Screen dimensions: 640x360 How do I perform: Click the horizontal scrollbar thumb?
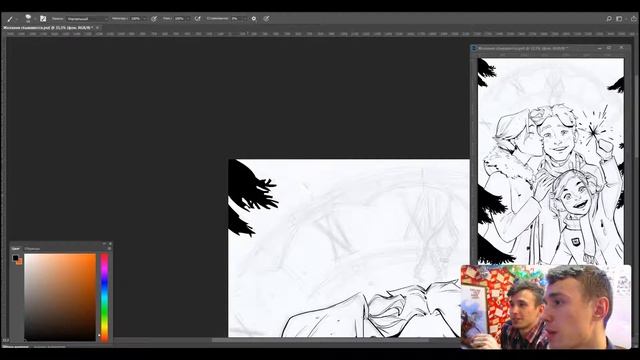[320, 340]
